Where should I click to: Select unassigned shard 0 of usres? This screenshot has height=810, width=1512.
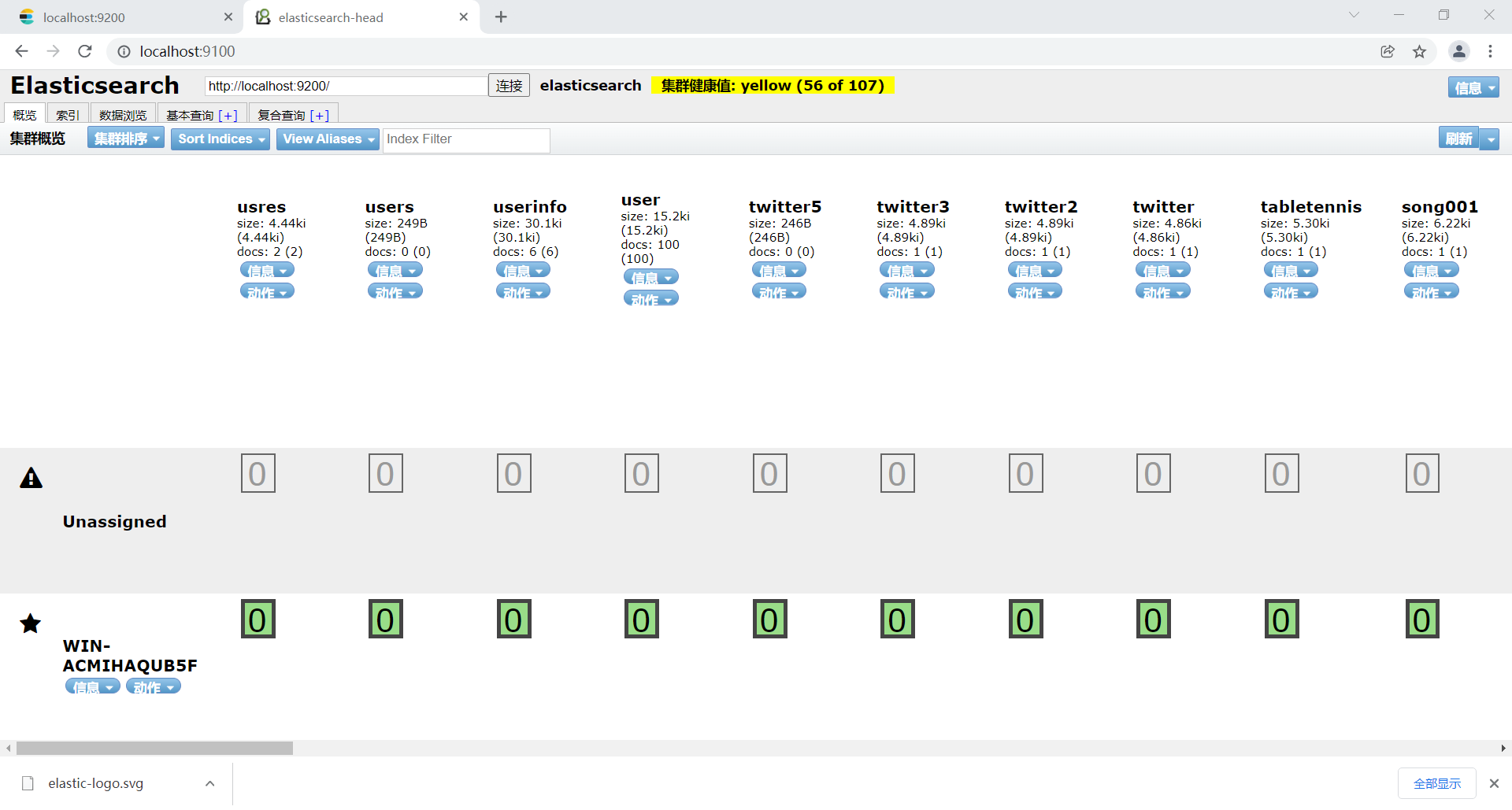click(258, 473)
